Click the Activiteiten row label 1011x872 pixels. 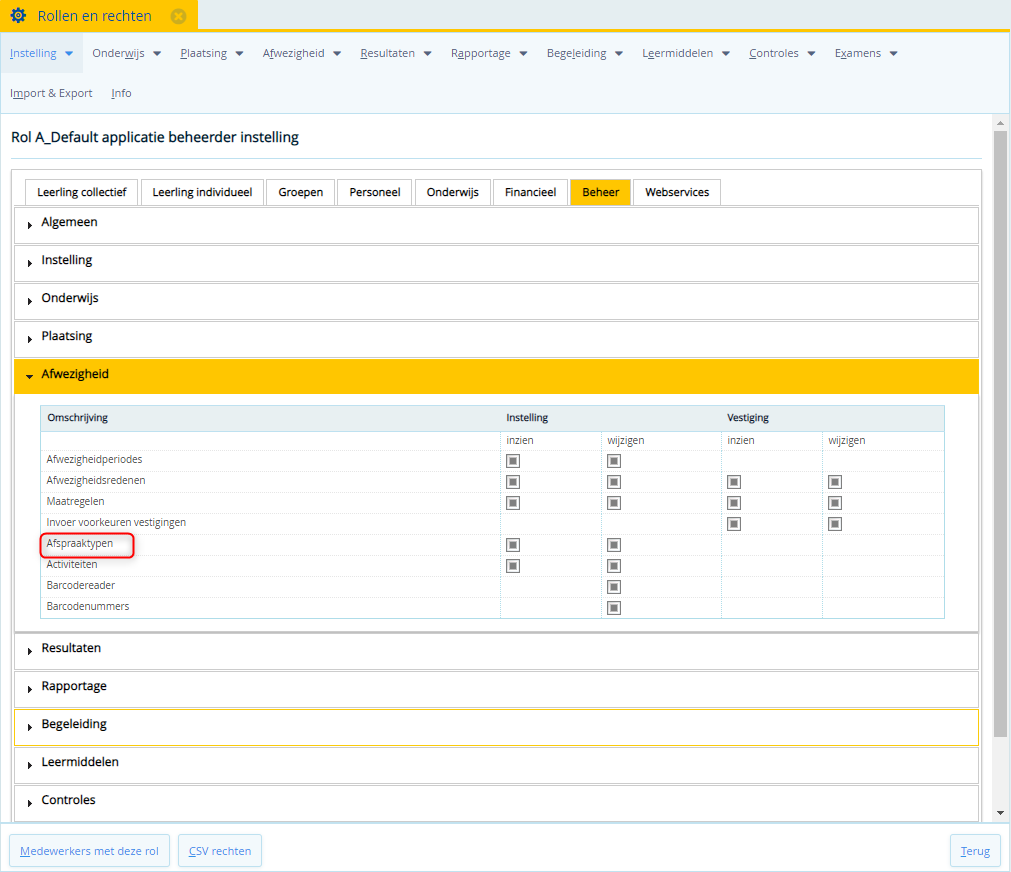72,564
